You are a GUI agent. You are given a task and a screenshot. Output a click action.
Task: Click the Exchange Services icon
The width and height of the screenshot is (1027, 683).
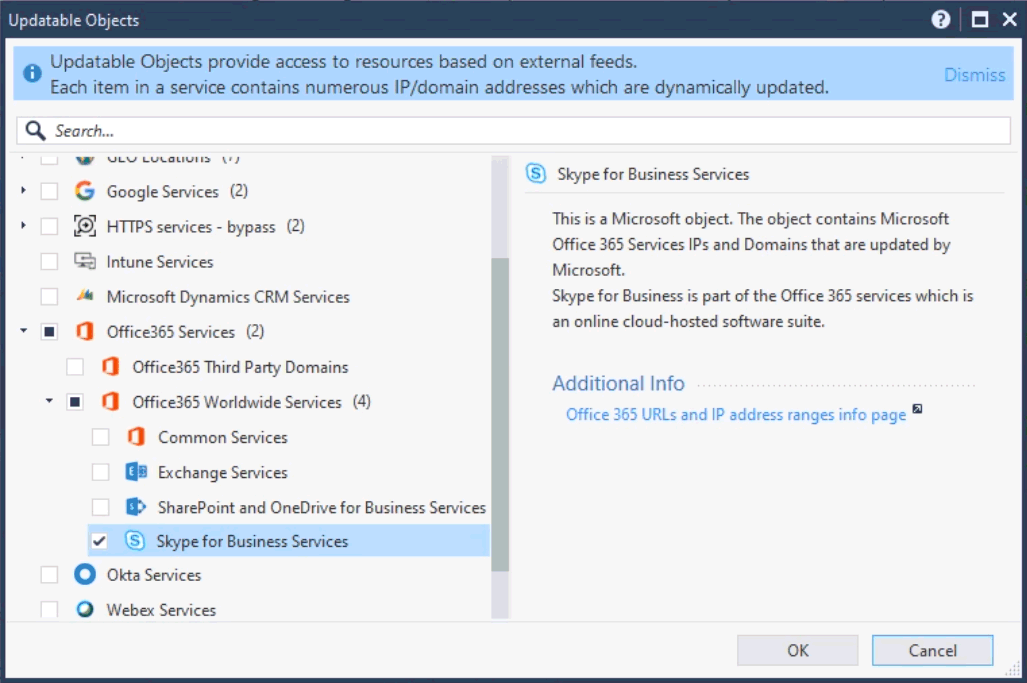[136, 471]
